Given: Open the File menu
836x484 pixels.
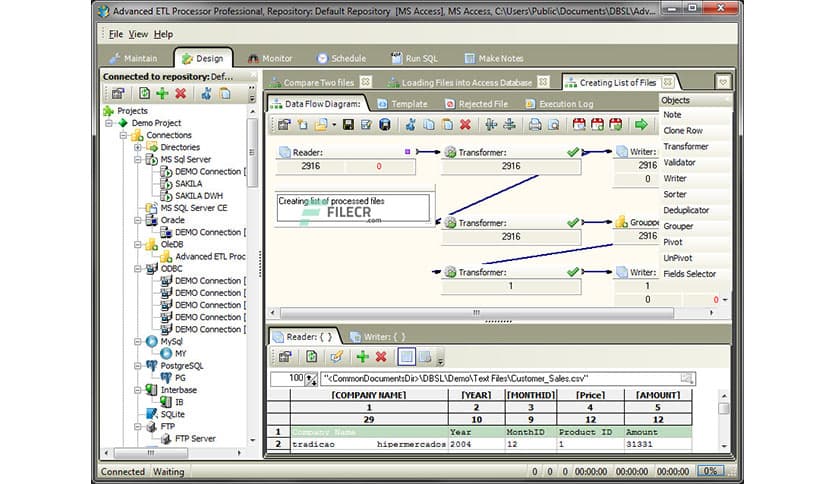Looking at the screenshot, I should point(116,34).
